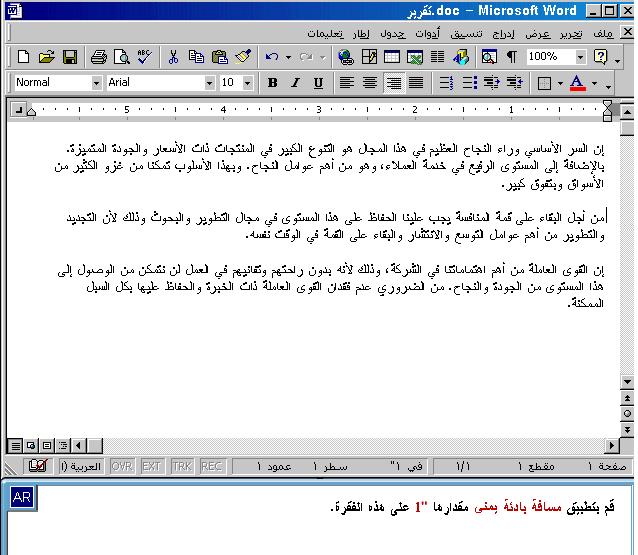Open the Arial font name dropdown
The height and width of the screenshot is (555, 638).
pyautogui.click(x=209, y=83)
